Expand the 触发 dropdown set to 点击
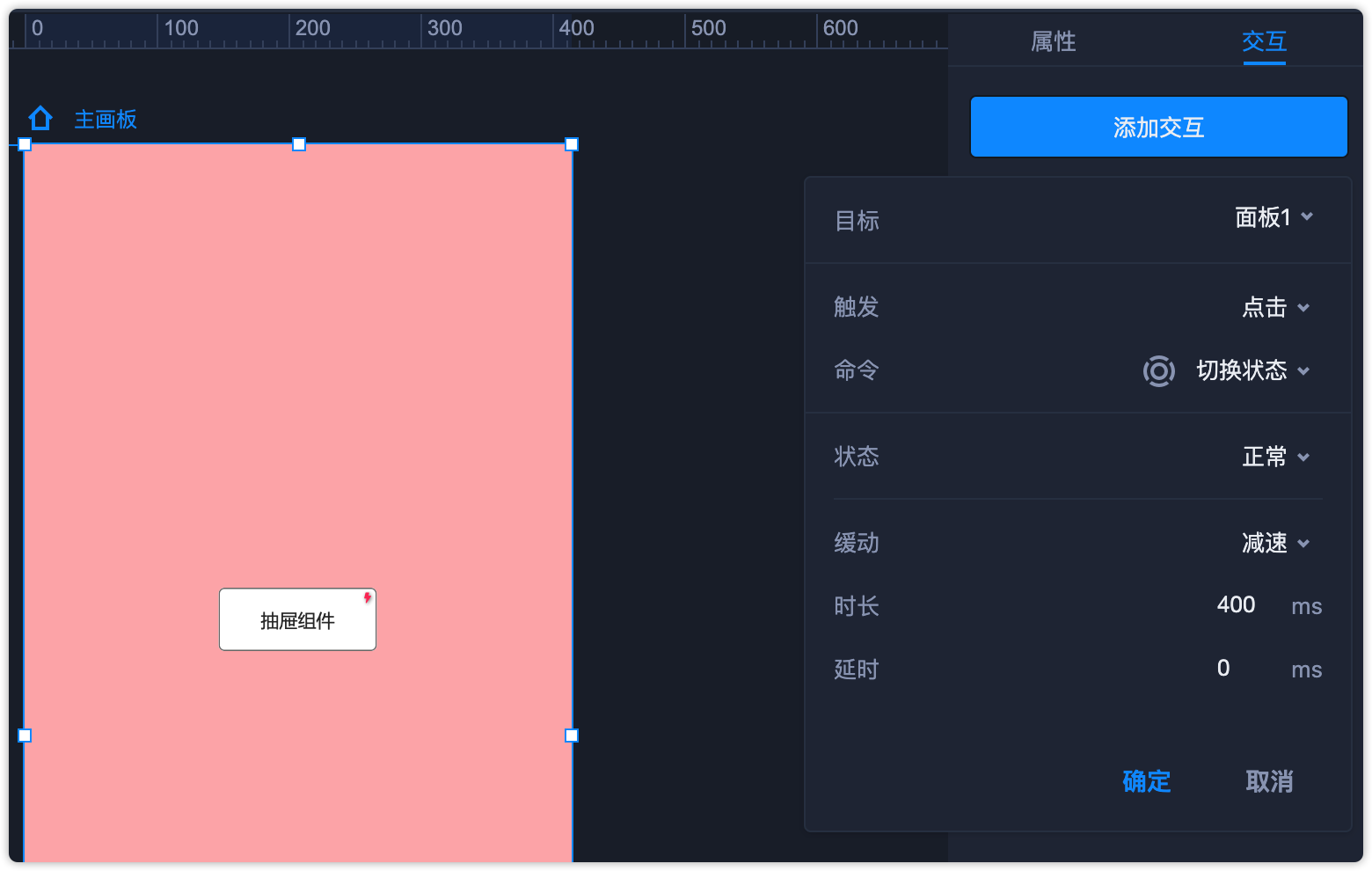Image resolution: width=1372 pixels, height=871 pixels. tap(1275, 307)
